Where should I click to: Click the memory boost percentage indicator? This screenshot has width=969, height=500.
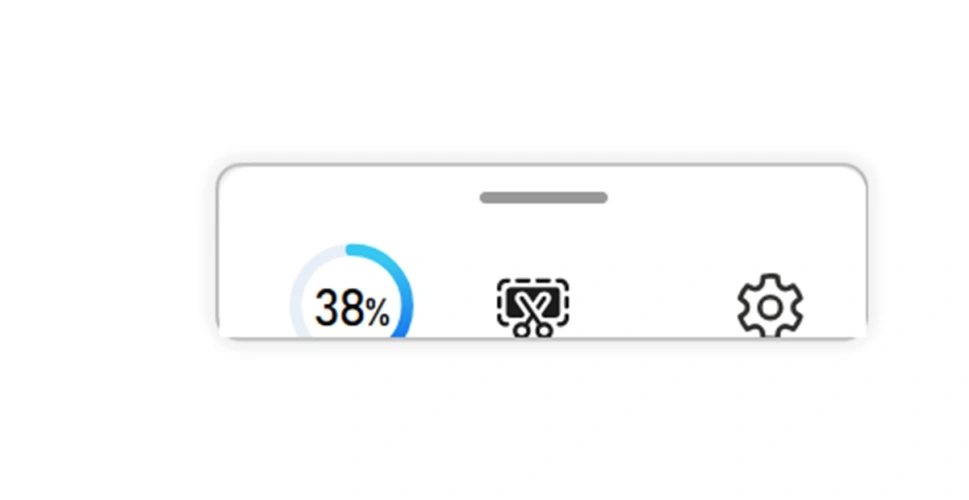tap(352, 291)
